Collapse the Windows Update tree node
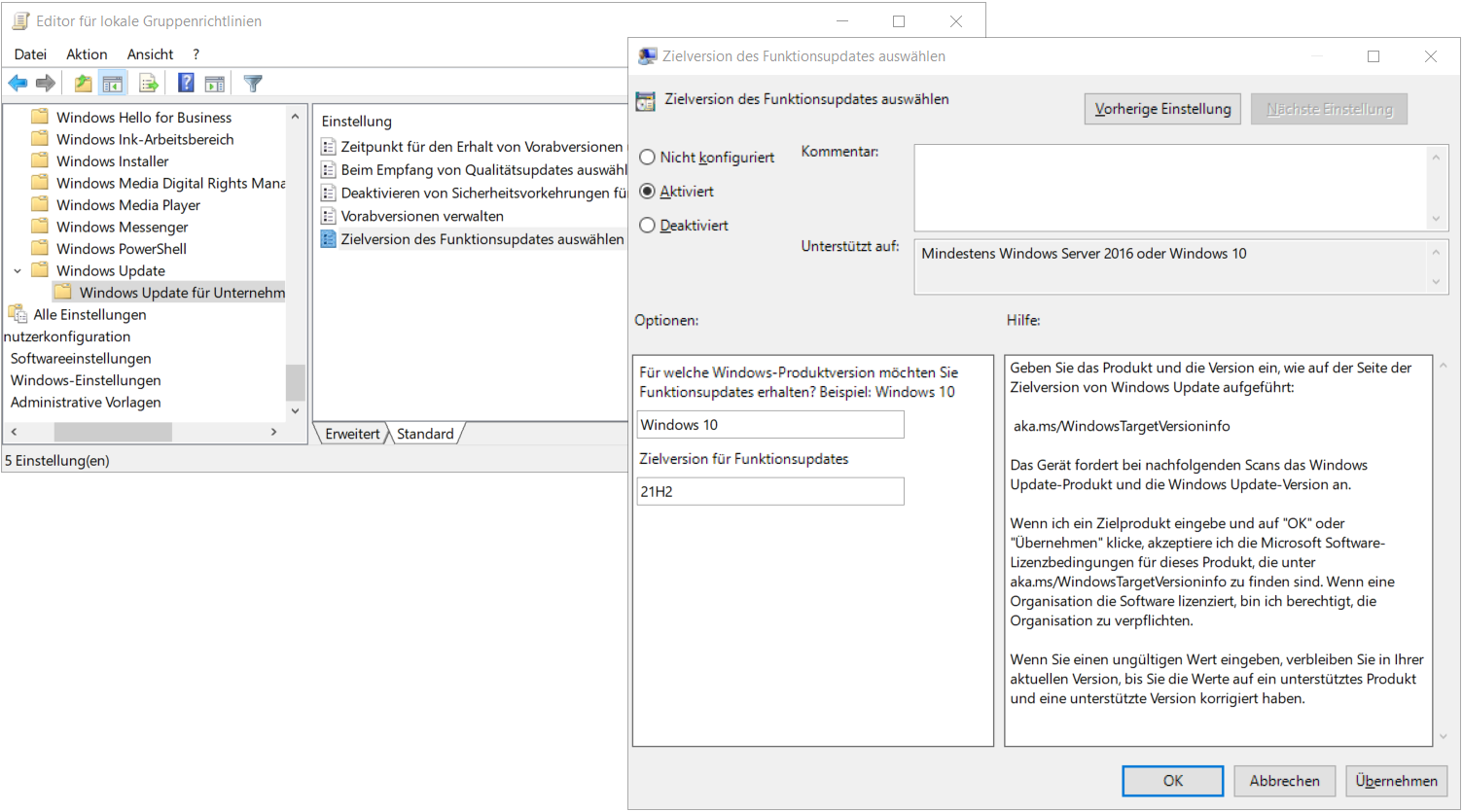This screenshot has height=812, width=1463. 18,271
